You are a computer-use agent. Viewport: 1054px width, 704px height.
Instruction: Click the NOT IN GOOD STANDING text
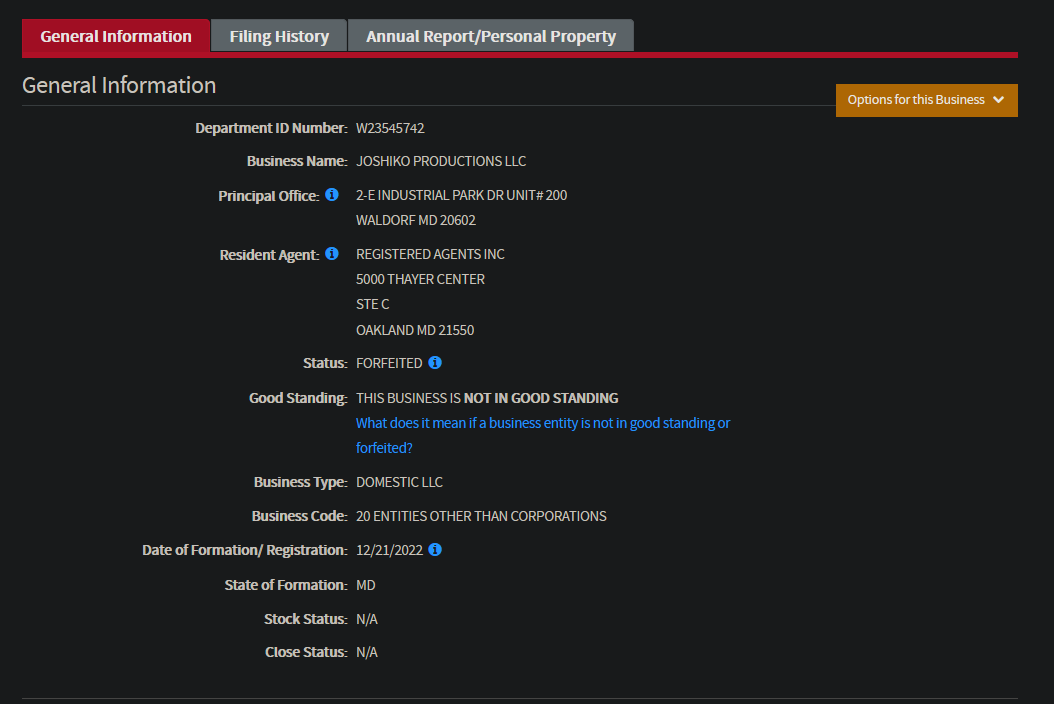[x=541, y=398]
